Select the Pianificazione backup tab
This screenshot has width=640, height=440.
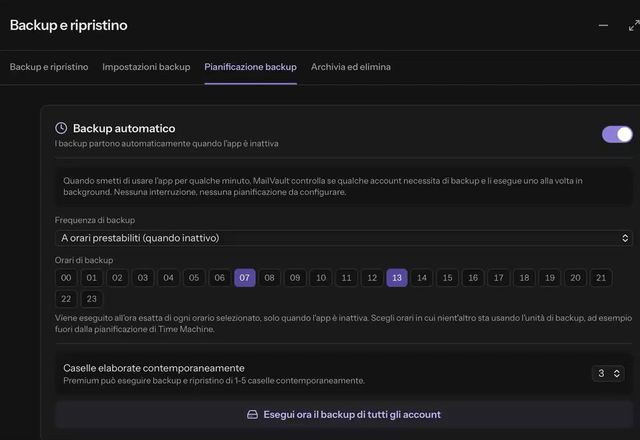(251, 67)
